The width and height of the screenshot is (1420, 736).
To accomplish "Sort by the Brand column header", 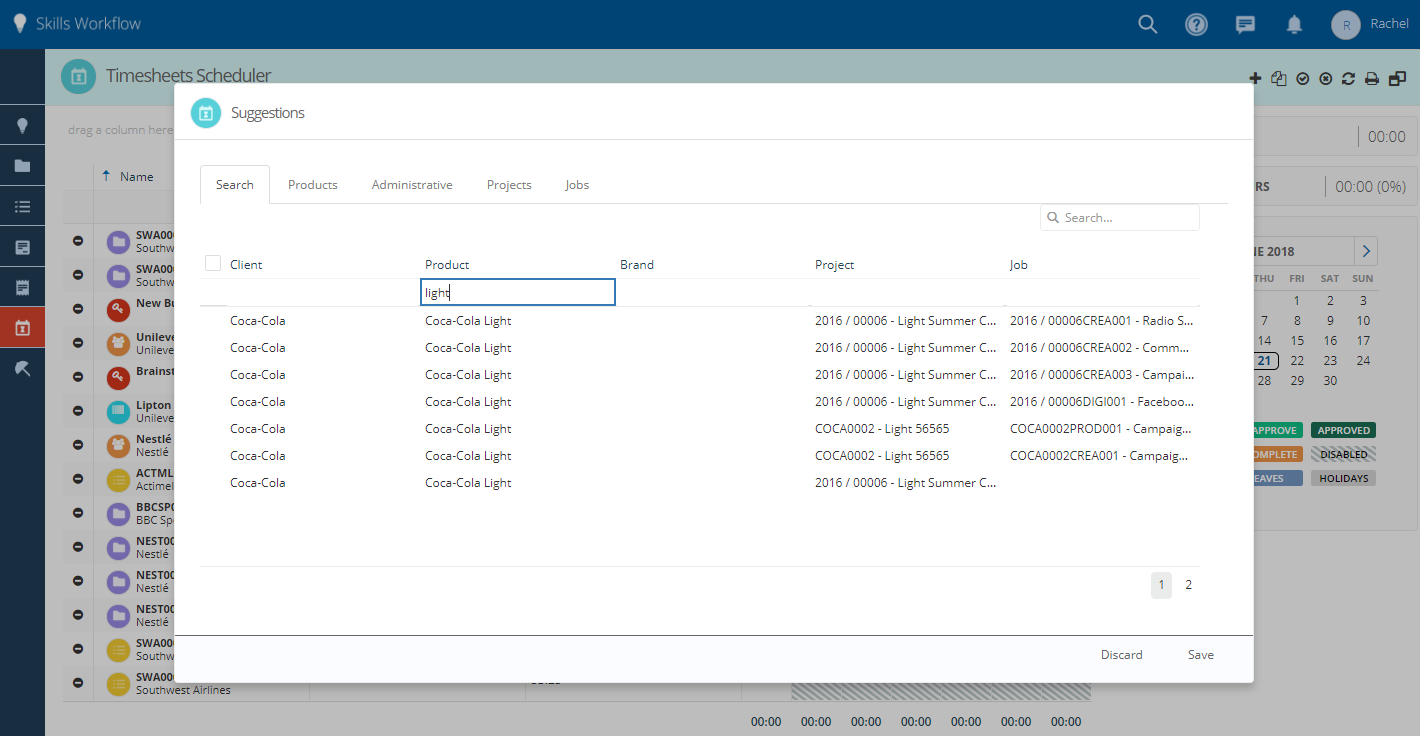I will coord(637,265).
